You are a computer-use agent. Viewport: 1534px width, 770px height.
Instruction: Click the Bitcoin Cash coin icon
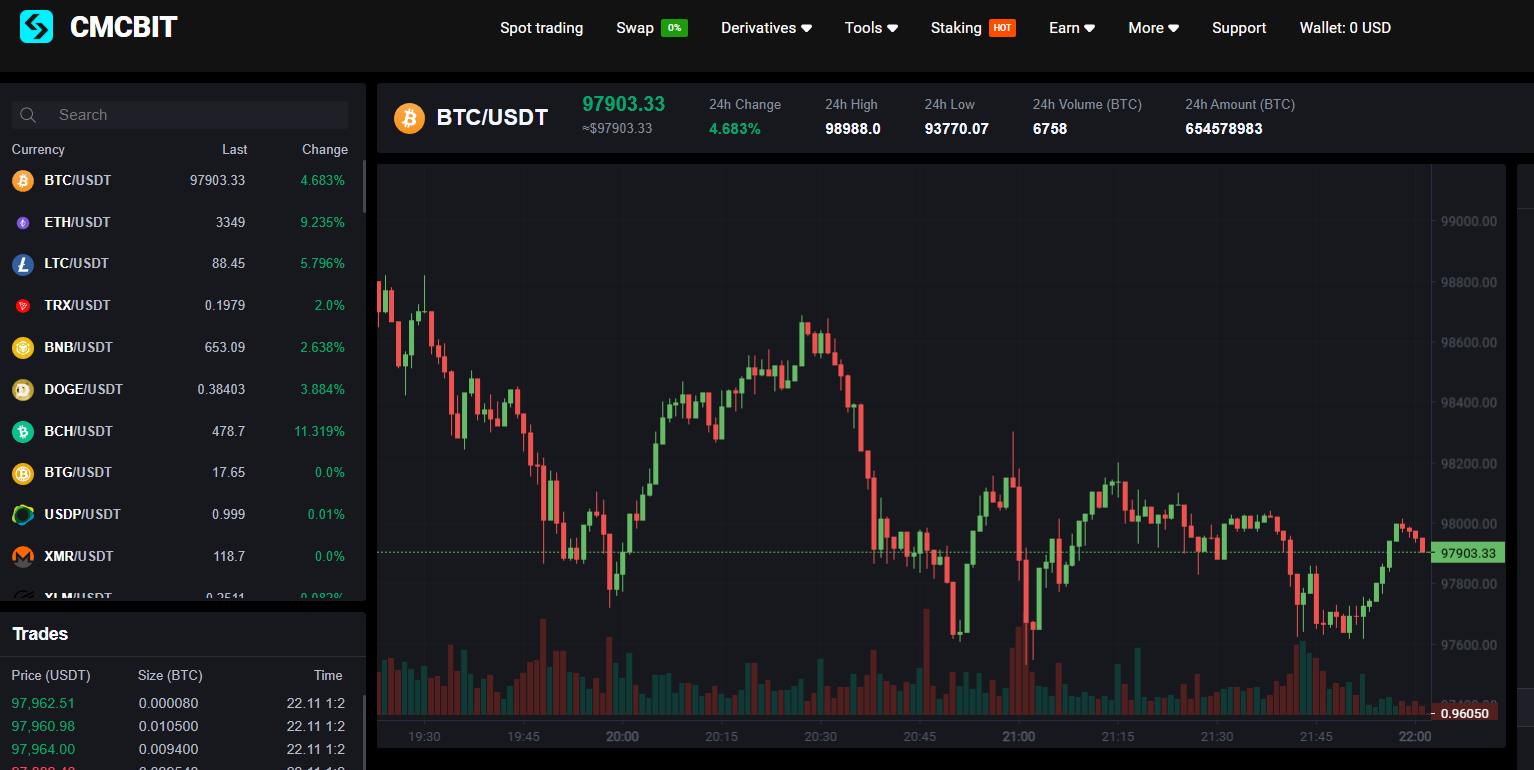point(23,432)
